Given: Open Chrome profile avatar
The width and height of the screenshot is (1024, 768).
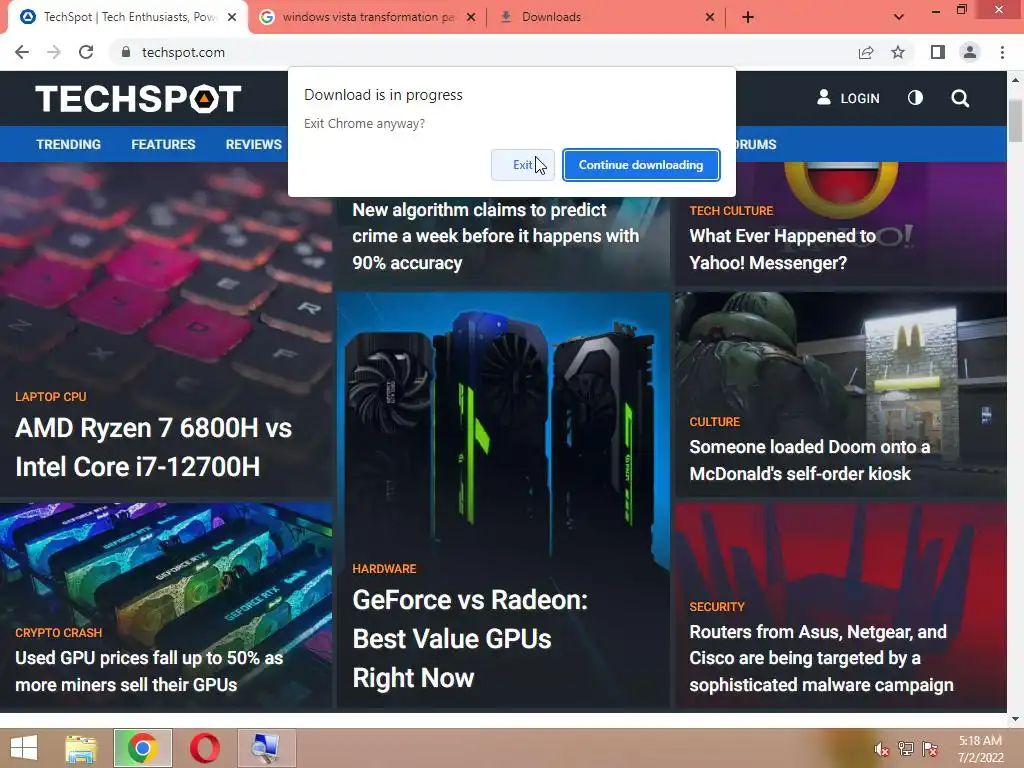Looking at the screenshot, I should click(970, 52).
